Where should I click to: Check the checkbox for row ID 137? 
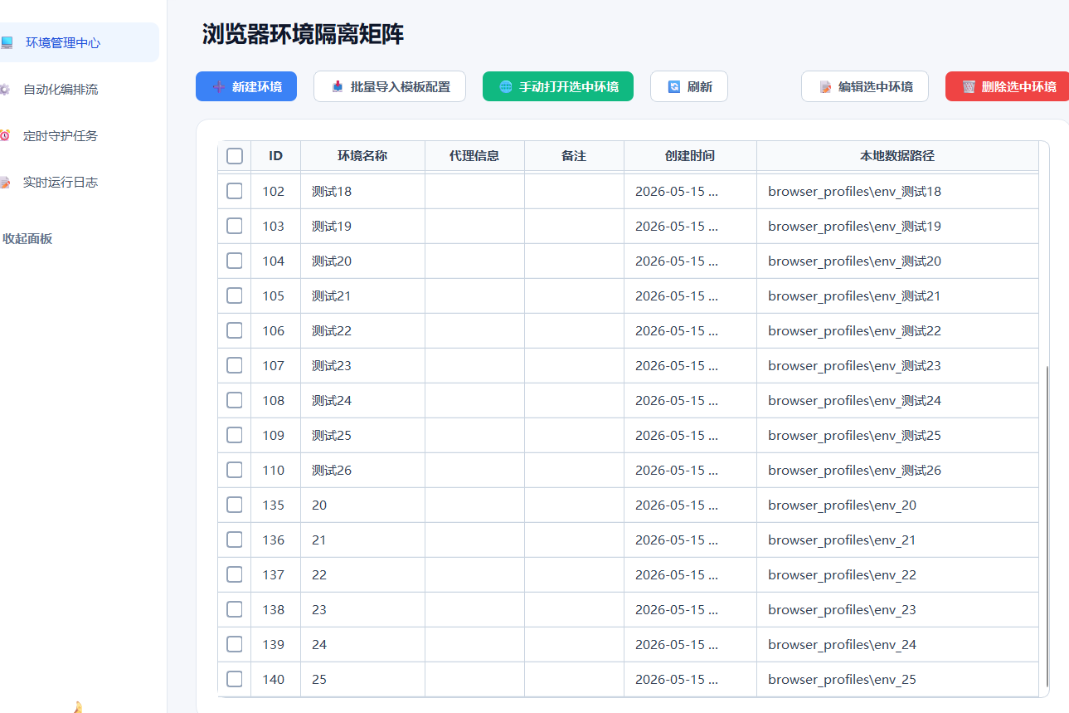tap(235, 575)
